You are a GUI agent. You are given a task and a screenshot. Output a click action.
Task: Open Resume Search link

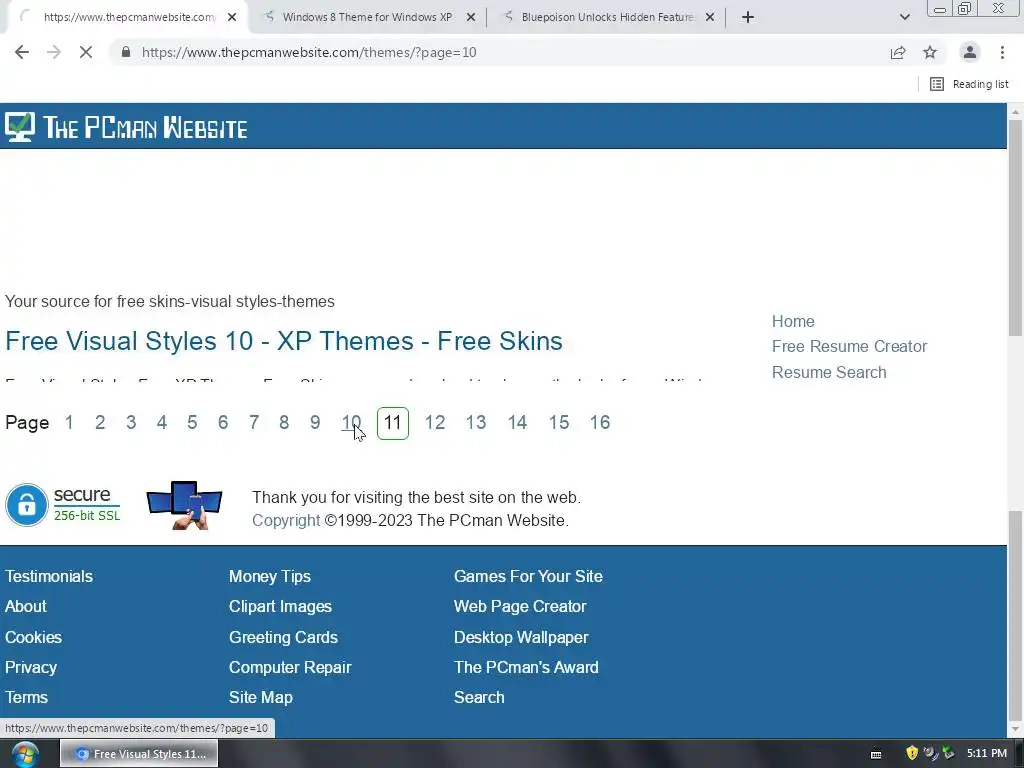[x=829, y=372]
